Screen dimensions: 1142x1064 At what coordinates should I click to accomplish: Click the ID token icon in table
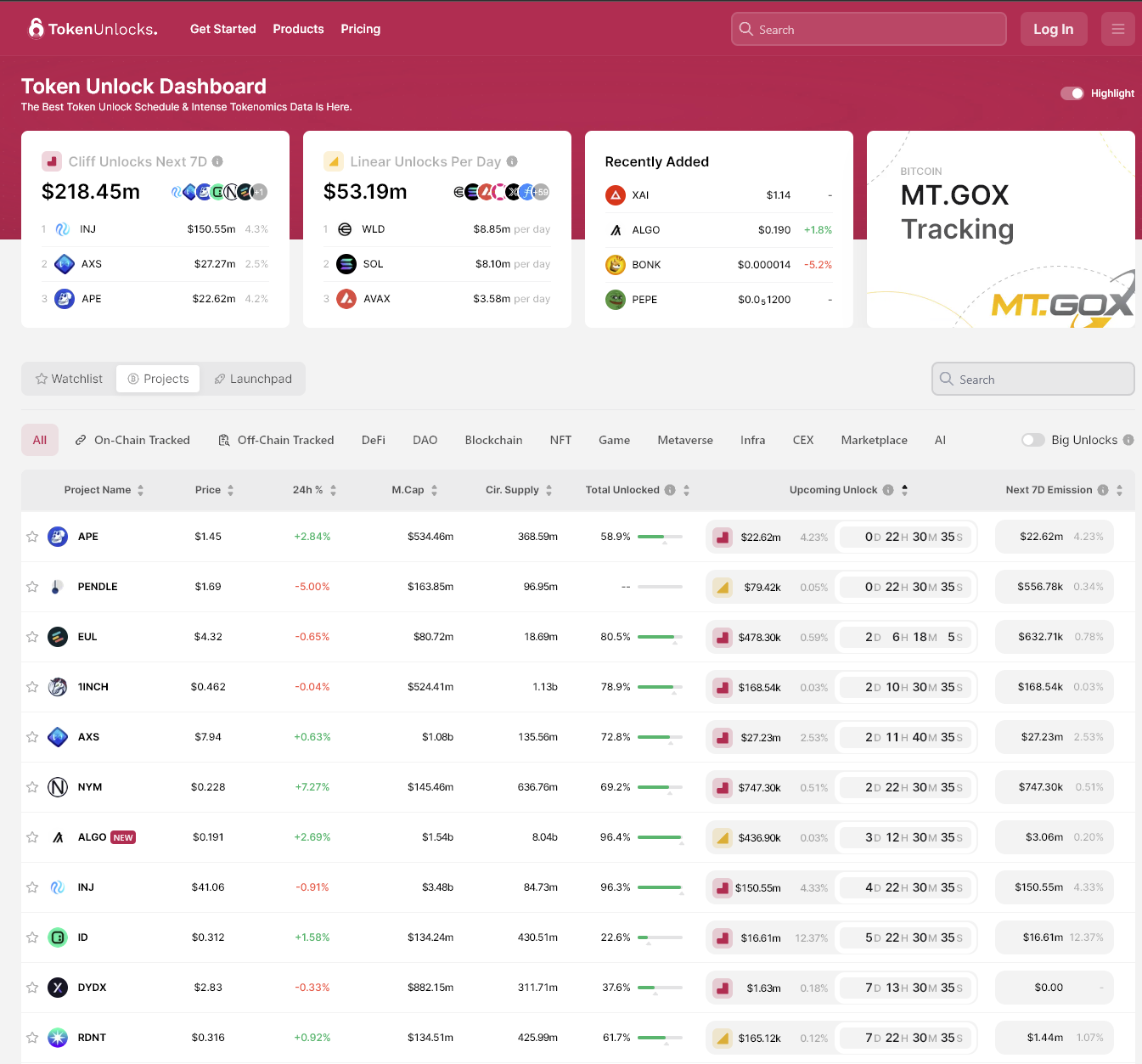point(58,937)
